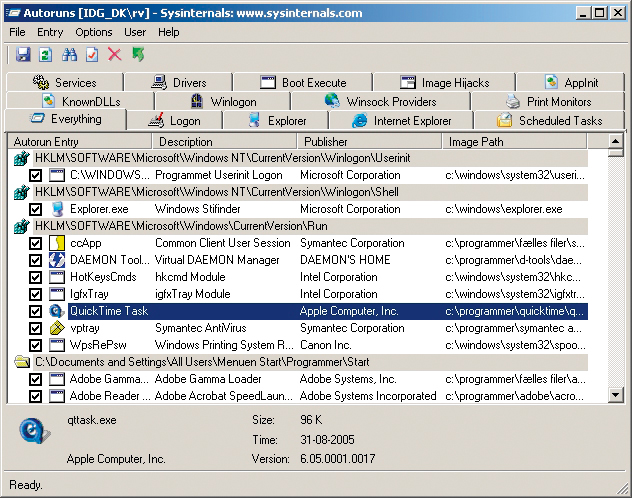Select the AppInit tab

point(571,83)
